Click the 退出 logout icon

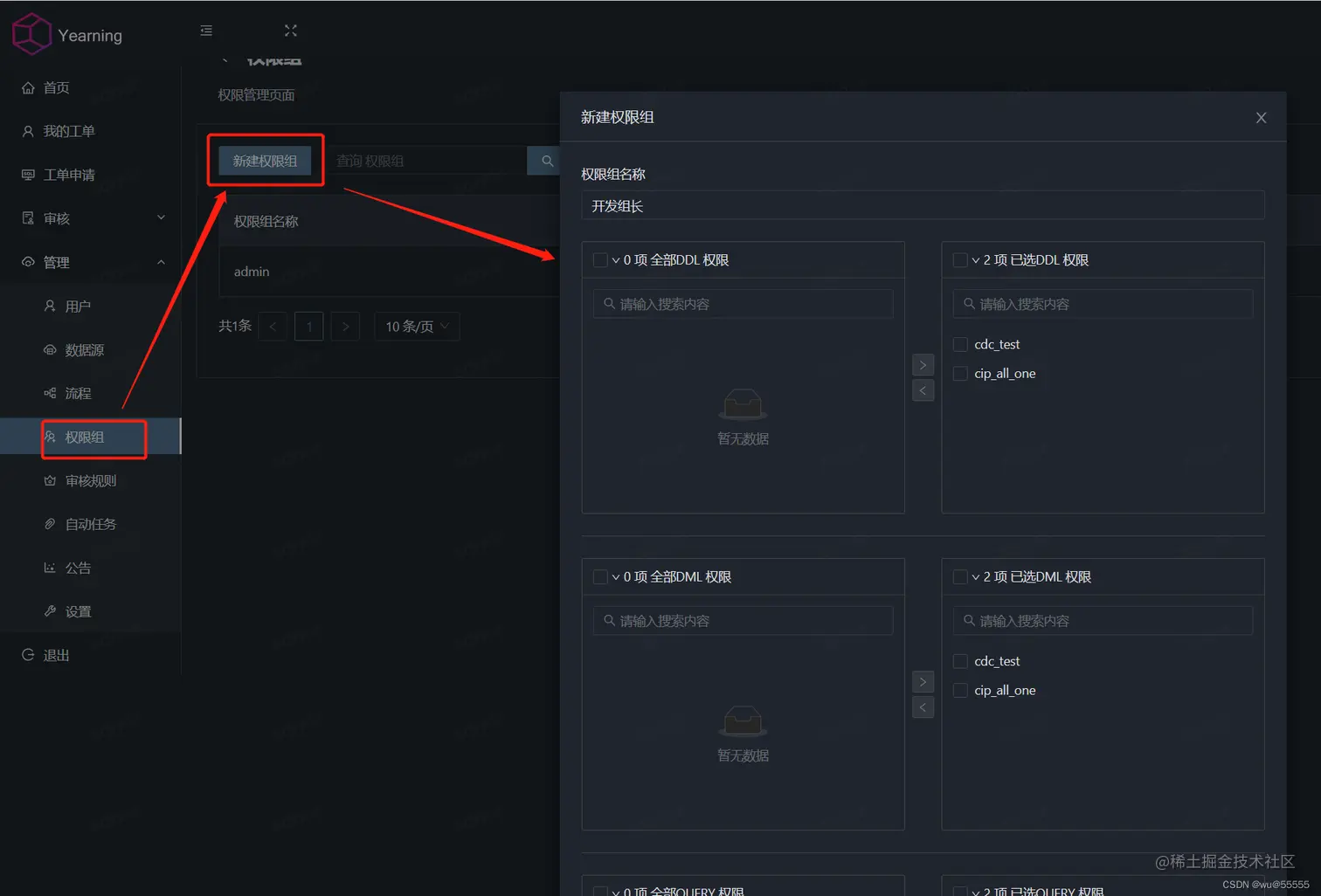coord(28,655)
